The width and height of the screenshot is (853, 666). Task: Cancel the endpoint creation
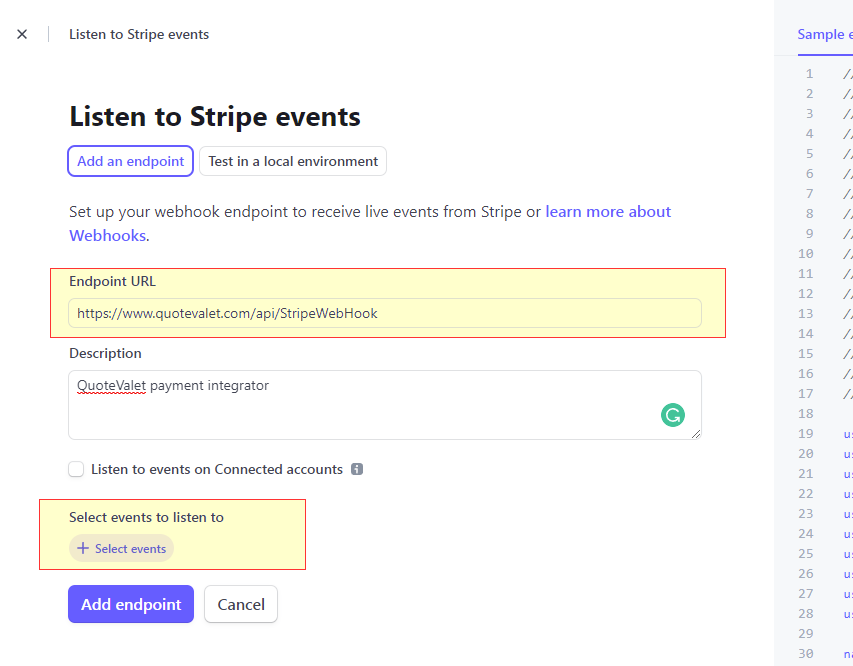click(241, 604)
